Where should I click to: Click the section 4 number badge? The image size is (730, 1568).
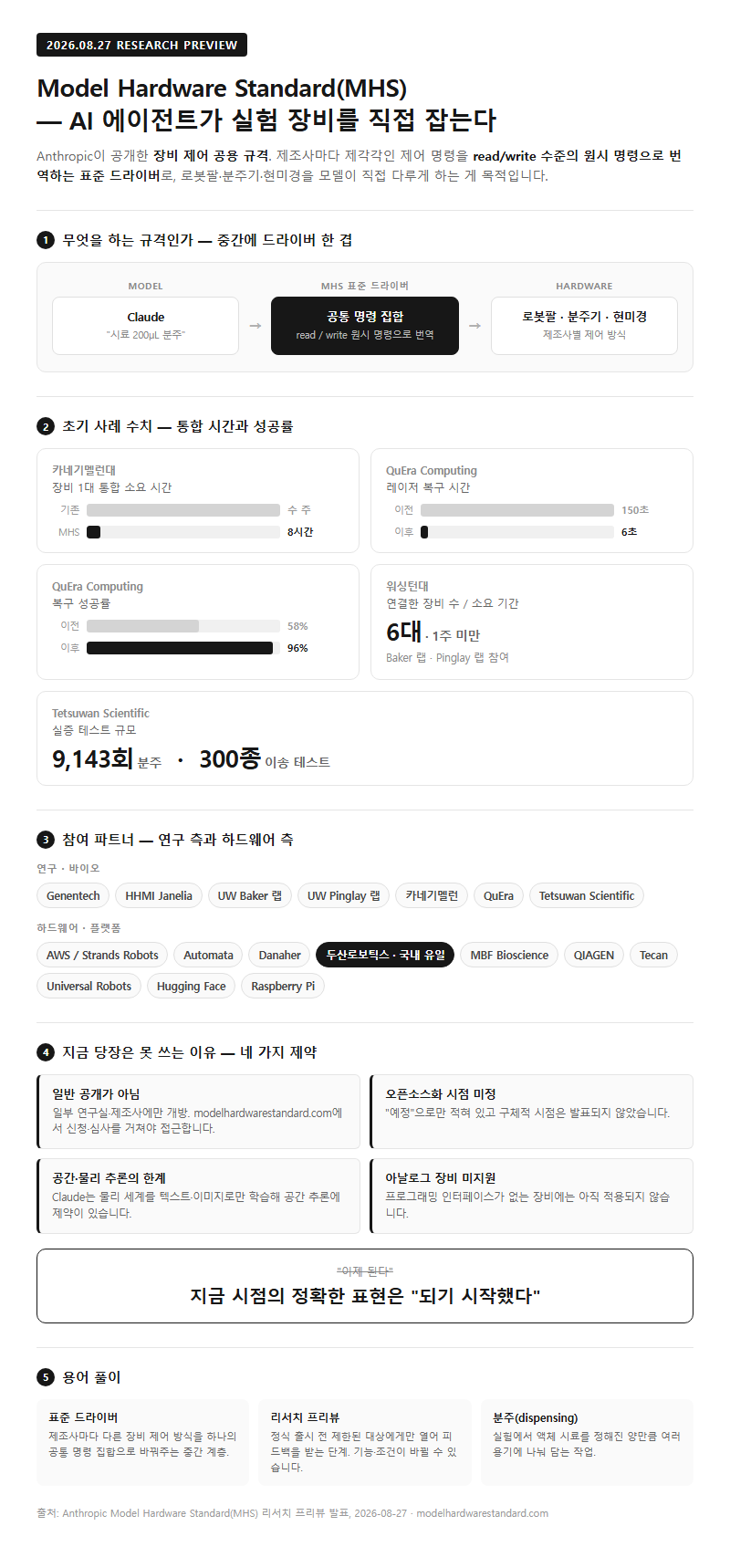click(45, 1052)
